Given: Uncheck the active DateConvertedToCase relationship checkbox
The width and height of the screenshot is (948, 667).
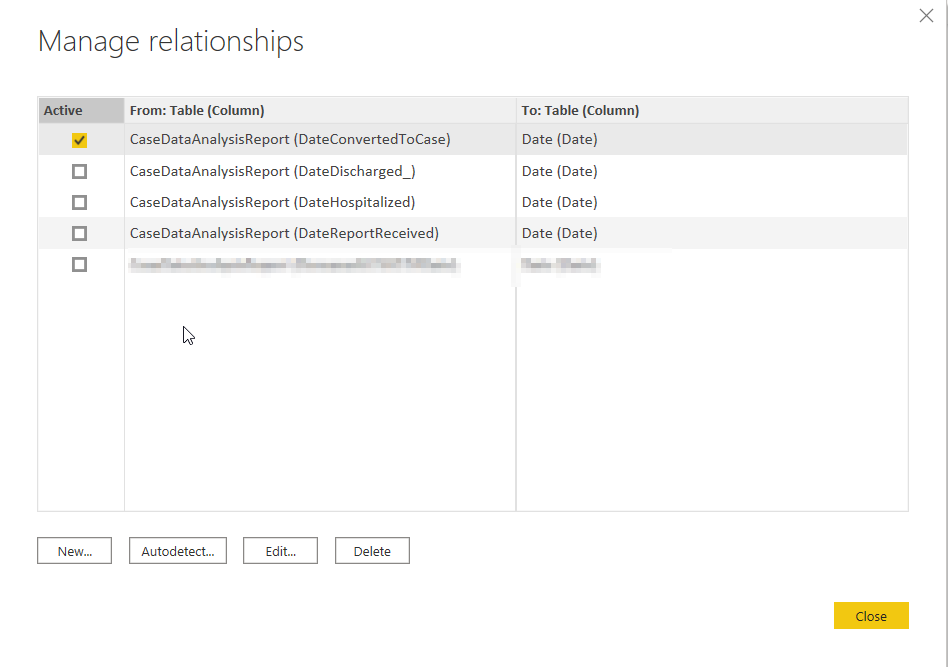Looking at the screenshot, I should pos(79,140).
